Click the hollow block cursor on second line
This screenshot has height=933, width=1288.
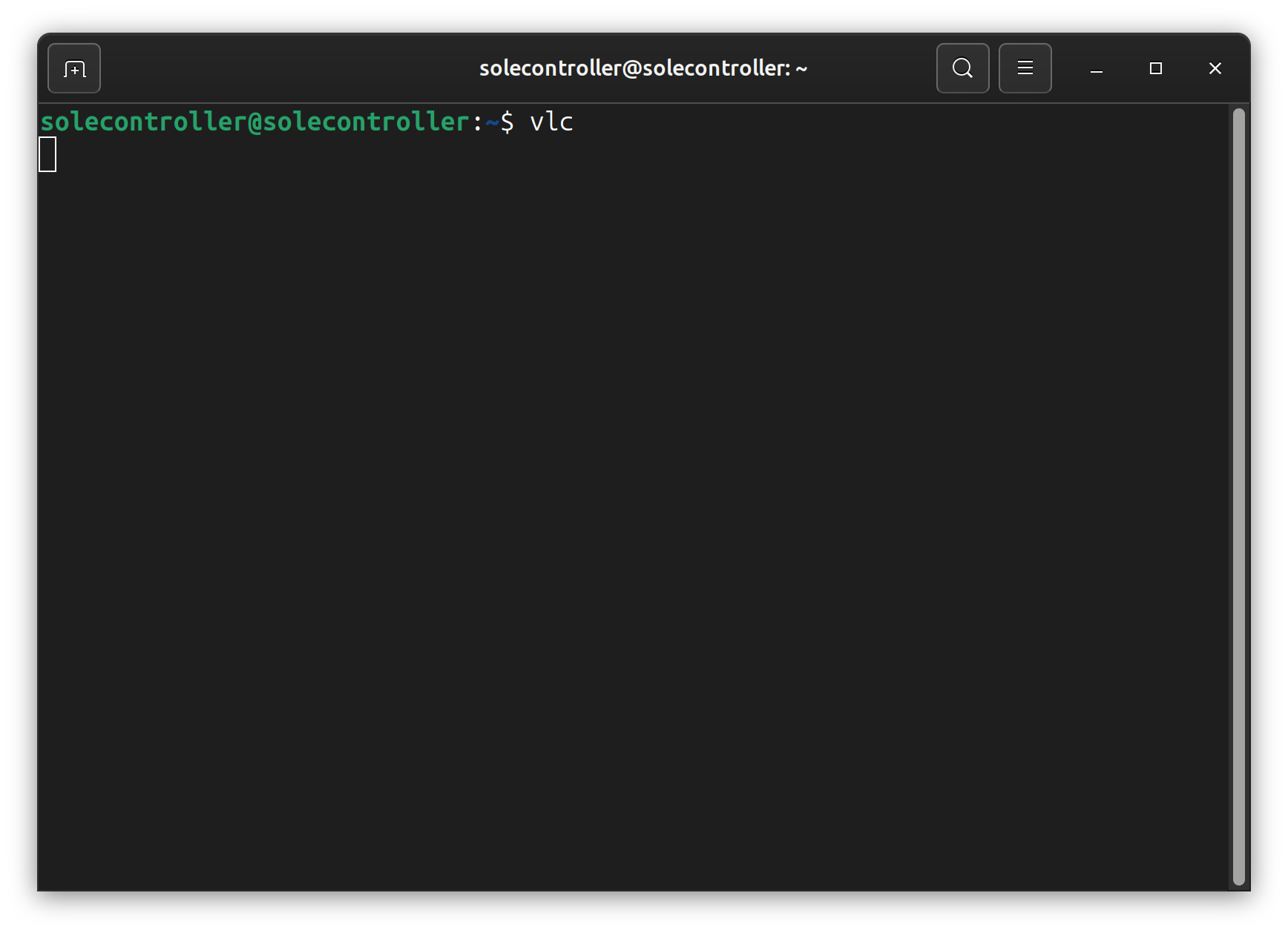coord(47,154)
